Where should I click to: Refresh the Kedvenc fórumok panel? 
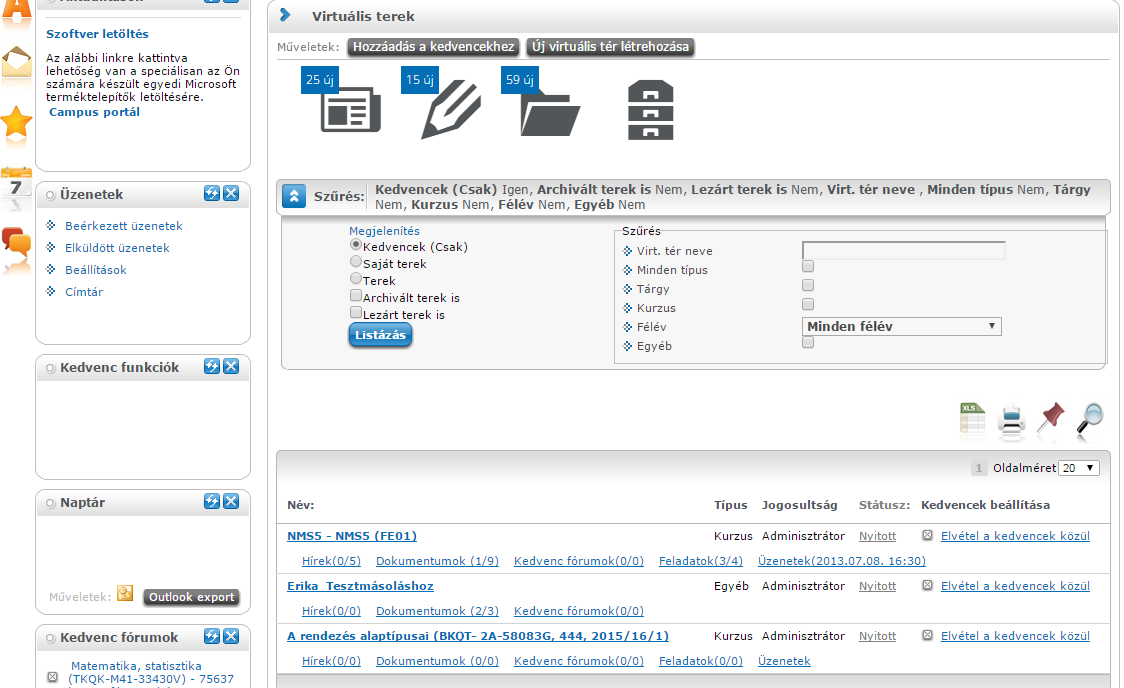coord(211,636)
